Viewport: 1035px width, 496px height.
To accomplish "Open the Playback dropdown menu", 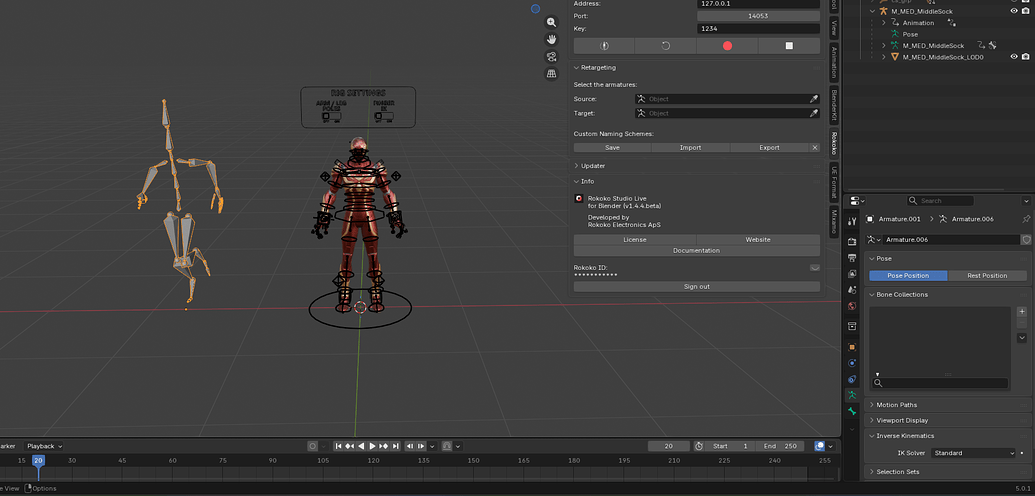I will click(44, 446).
